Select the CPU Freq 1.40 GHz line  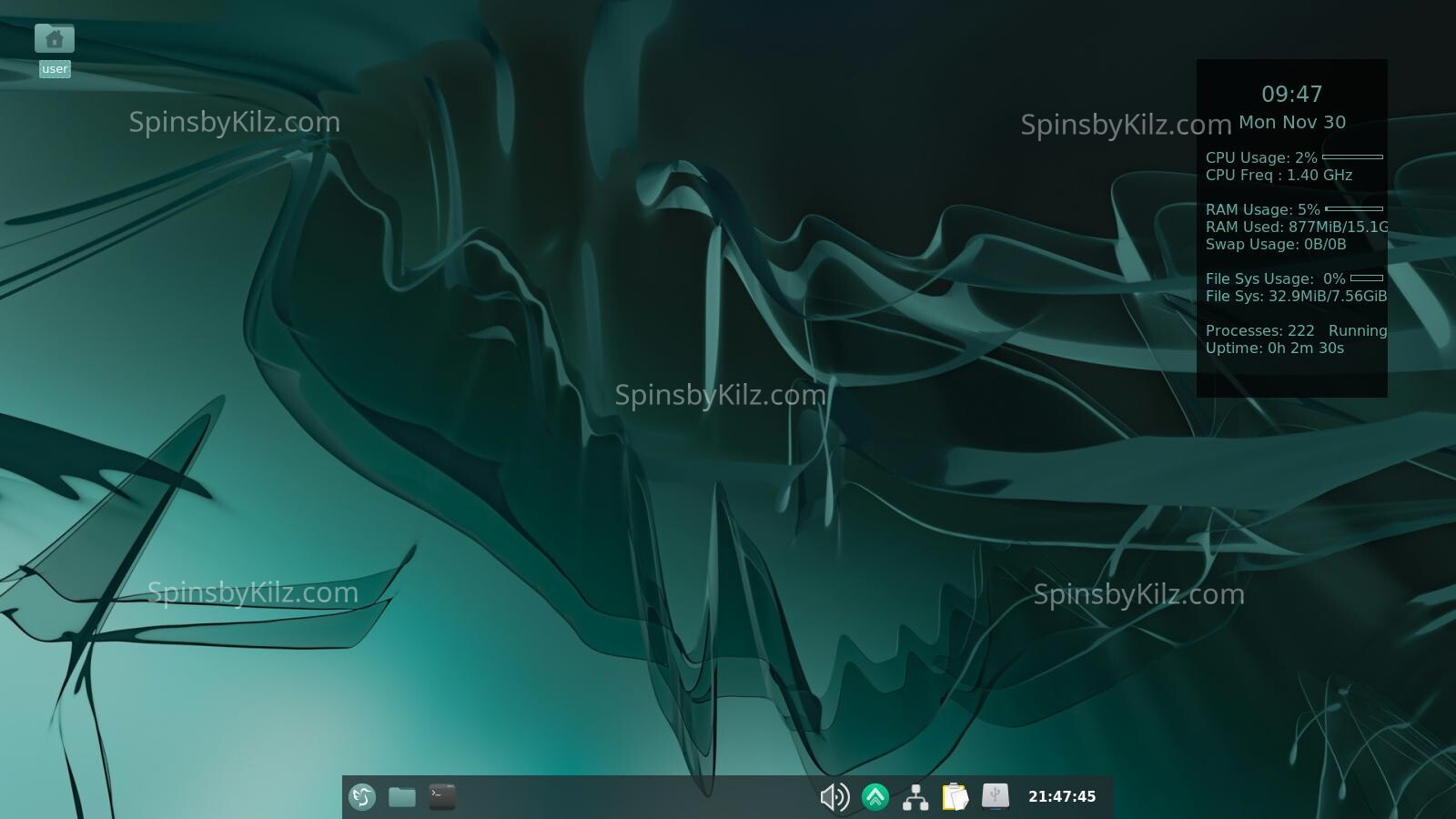(x=1279, y=176)
